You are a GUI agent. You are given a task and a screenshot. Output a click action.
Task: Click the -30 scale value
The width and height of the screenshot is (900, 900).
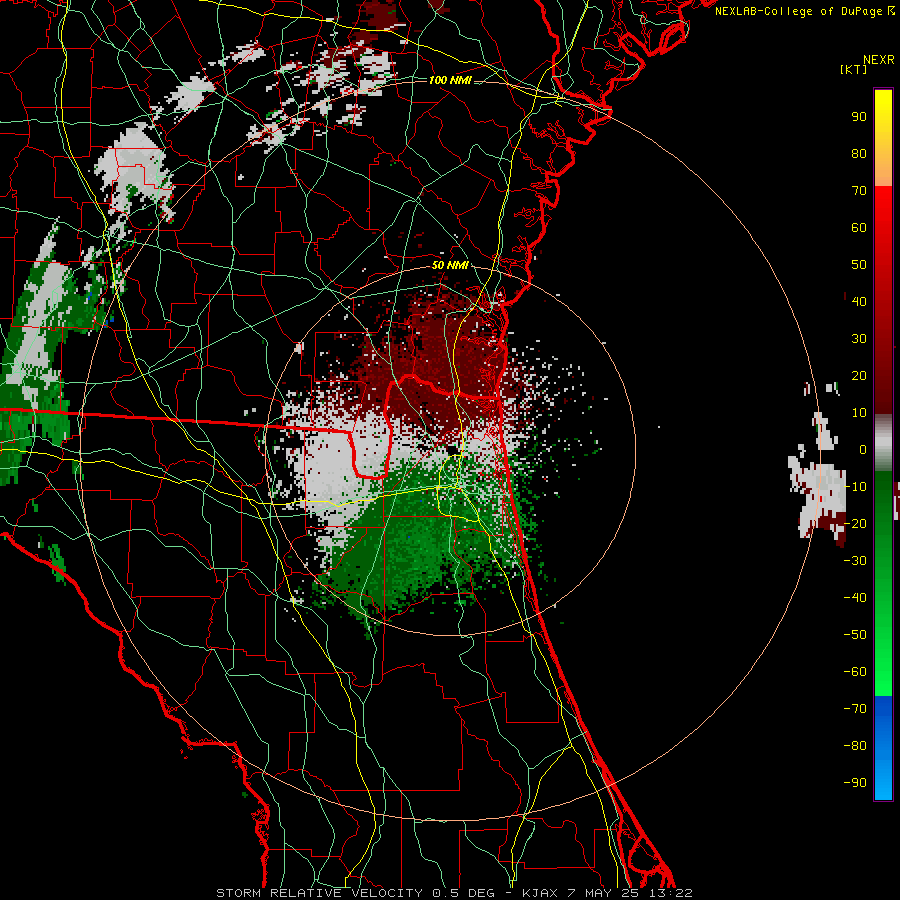tap(855, 561)
